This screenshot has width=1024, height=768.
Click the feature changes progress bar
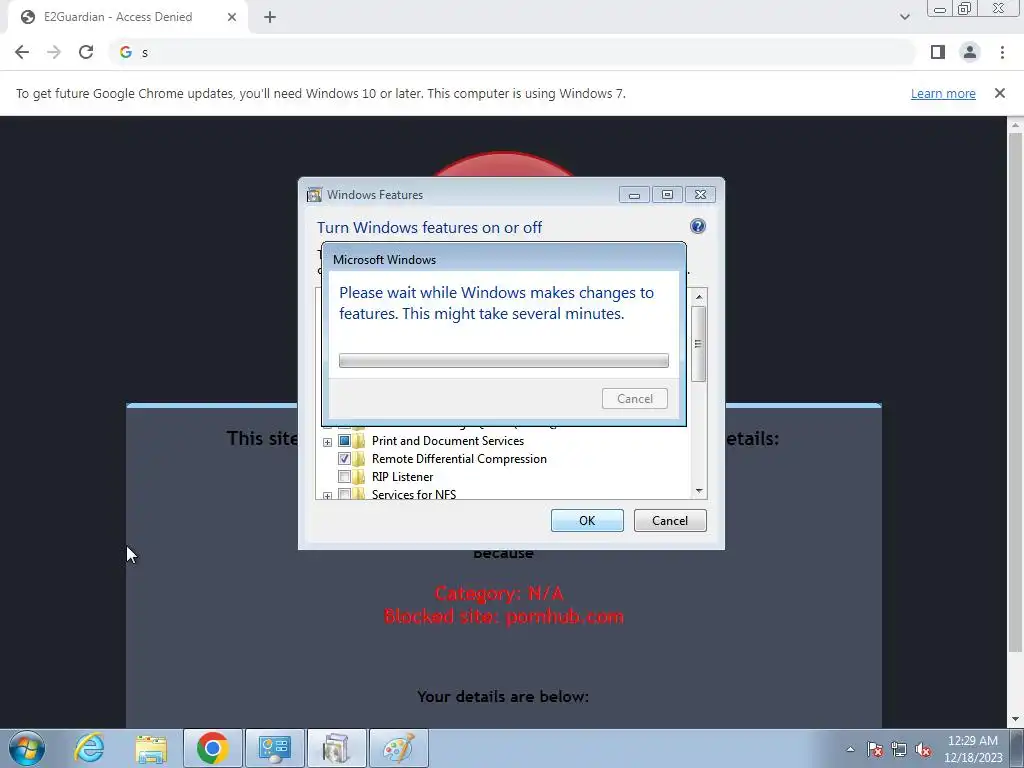coord(504,360)
